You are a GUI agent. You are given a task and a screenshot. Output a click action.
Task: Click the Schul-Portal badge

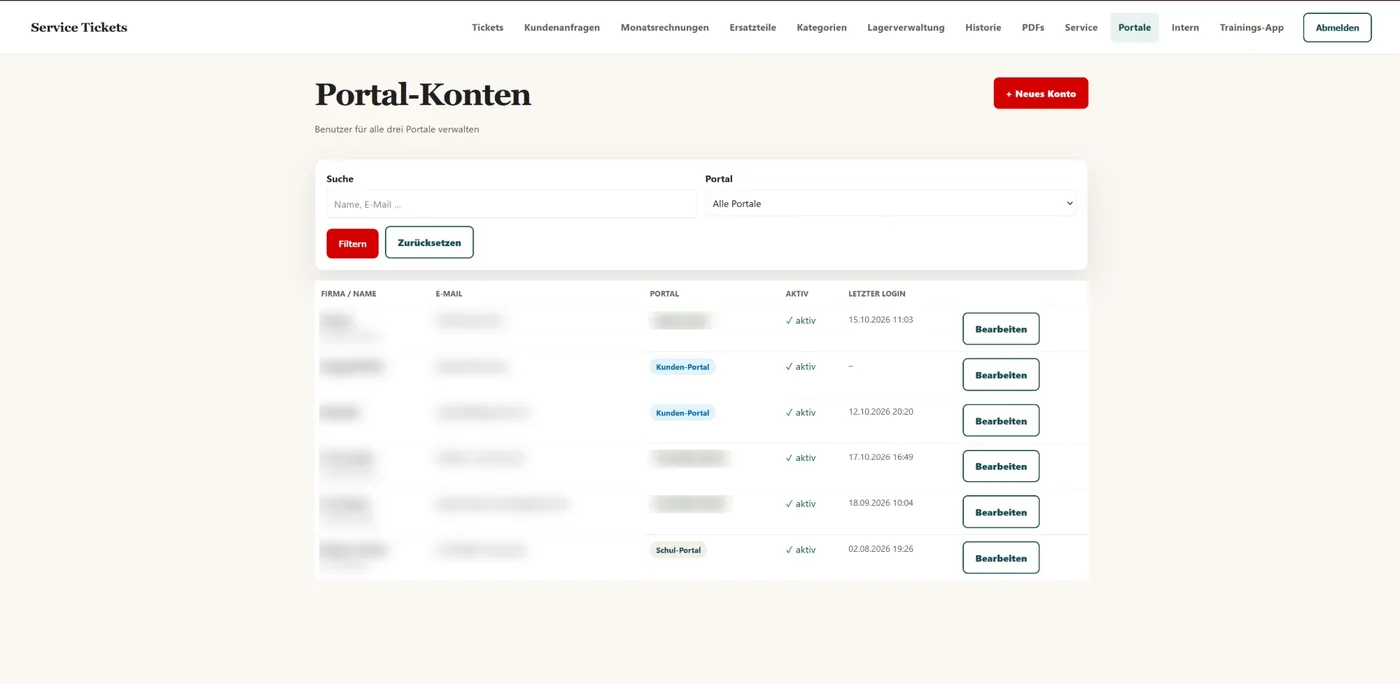tap(678, 550)
